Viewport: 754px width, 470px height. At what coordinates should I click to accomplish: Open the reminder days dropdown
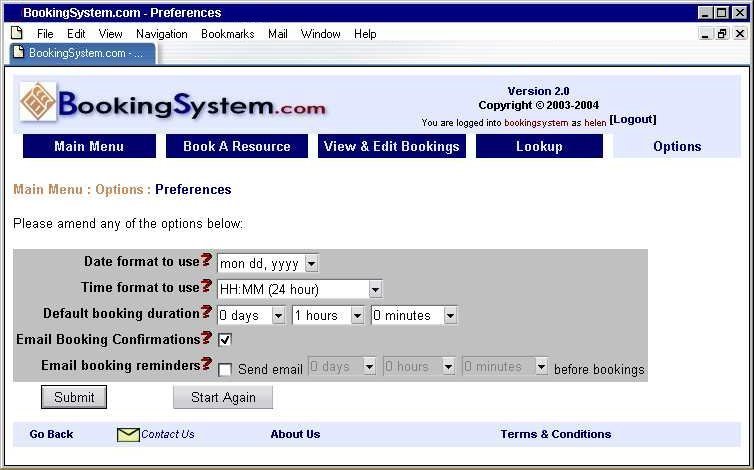pyautogui.click(x=342, y=367)
